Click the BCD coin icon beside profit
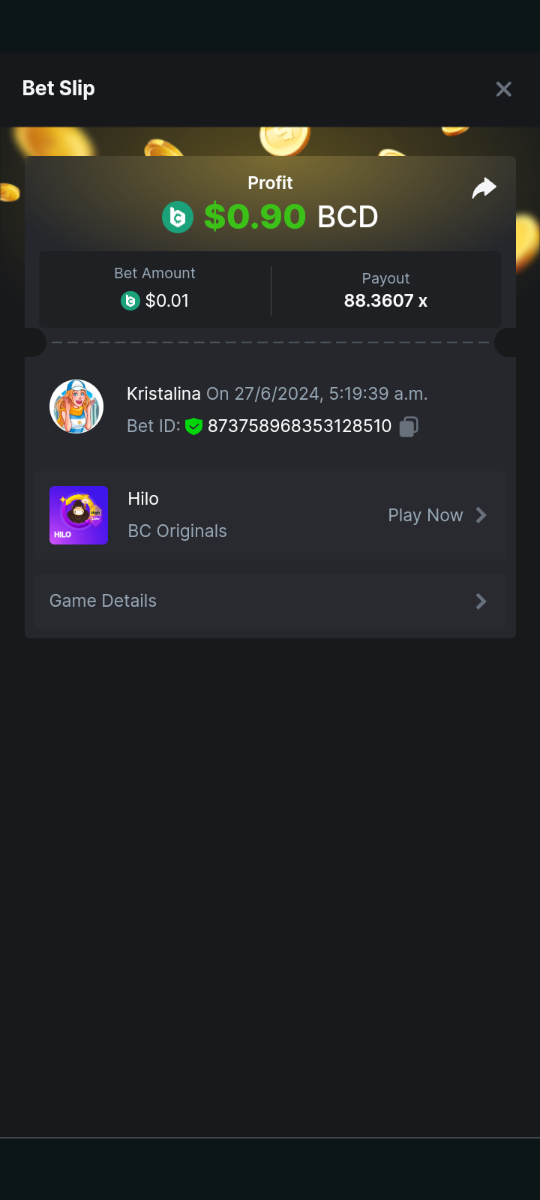Image resolution: width=540 pixels, height=1200 pixels. [x=178, y=217]
